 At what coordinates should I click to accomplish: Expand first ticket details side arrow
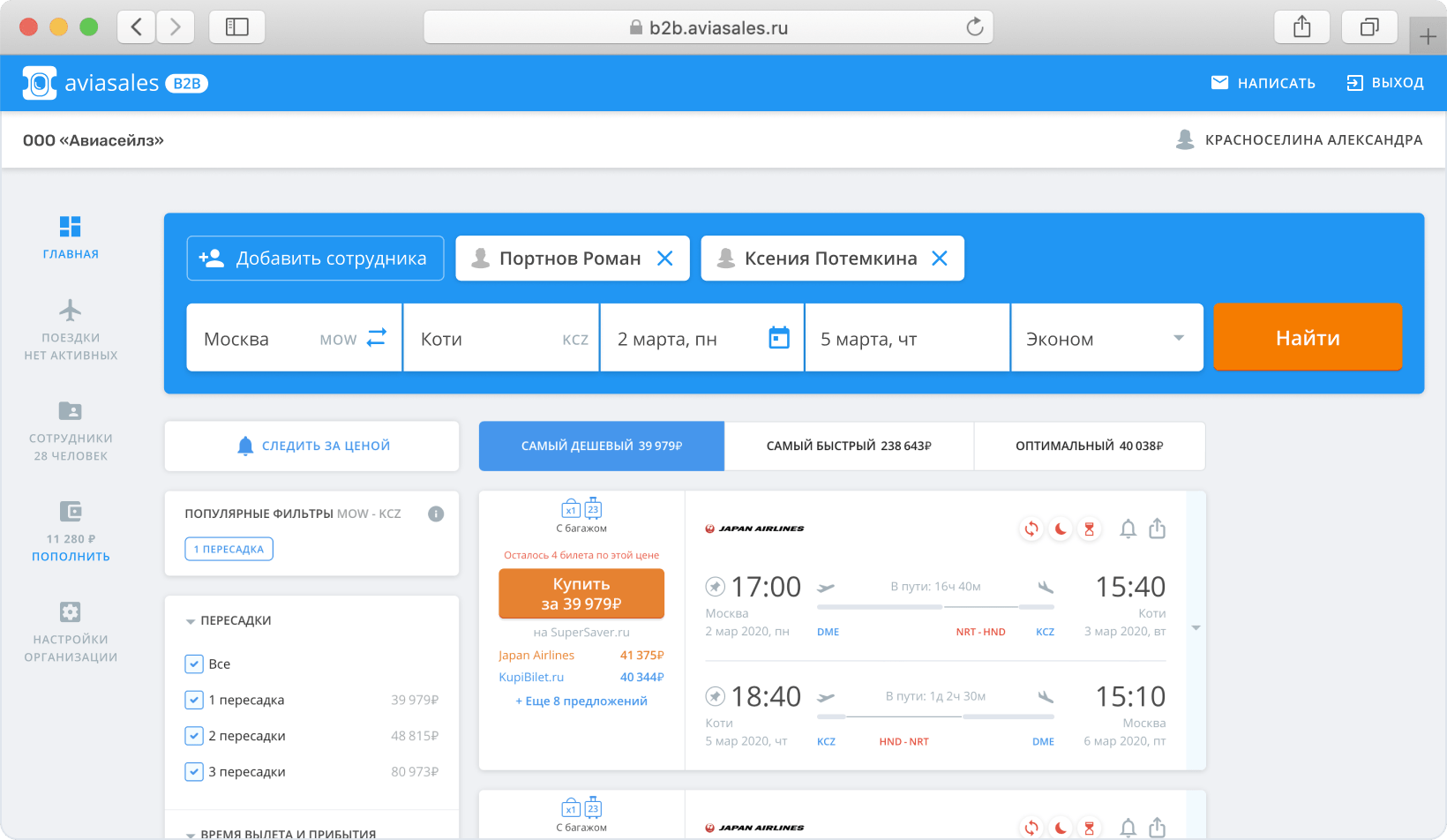pos(1196,628)
